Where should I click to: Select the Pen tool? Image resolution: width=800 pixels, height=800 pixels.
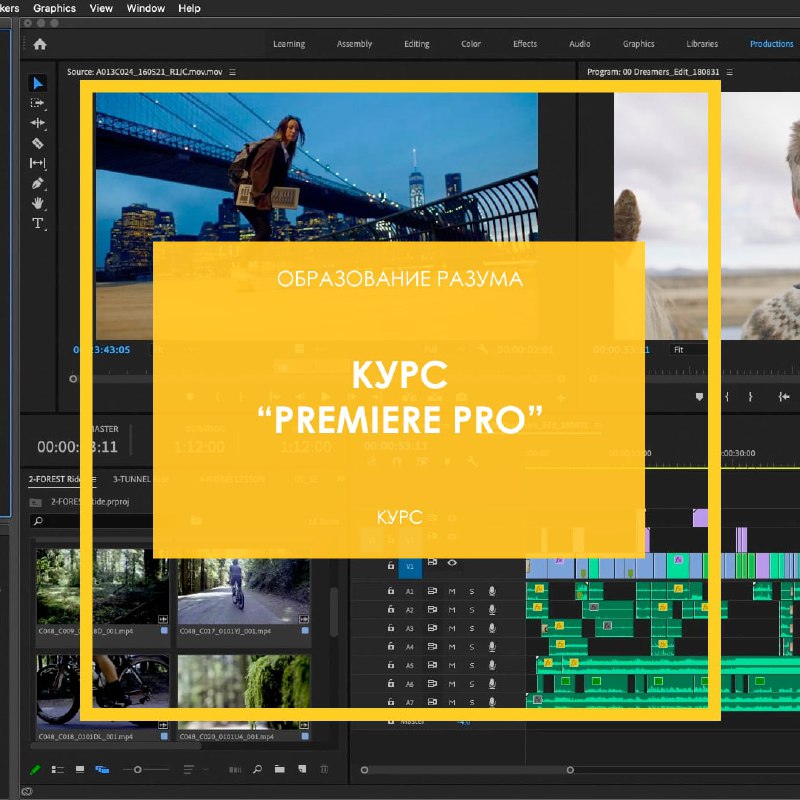tap(38, 183)
